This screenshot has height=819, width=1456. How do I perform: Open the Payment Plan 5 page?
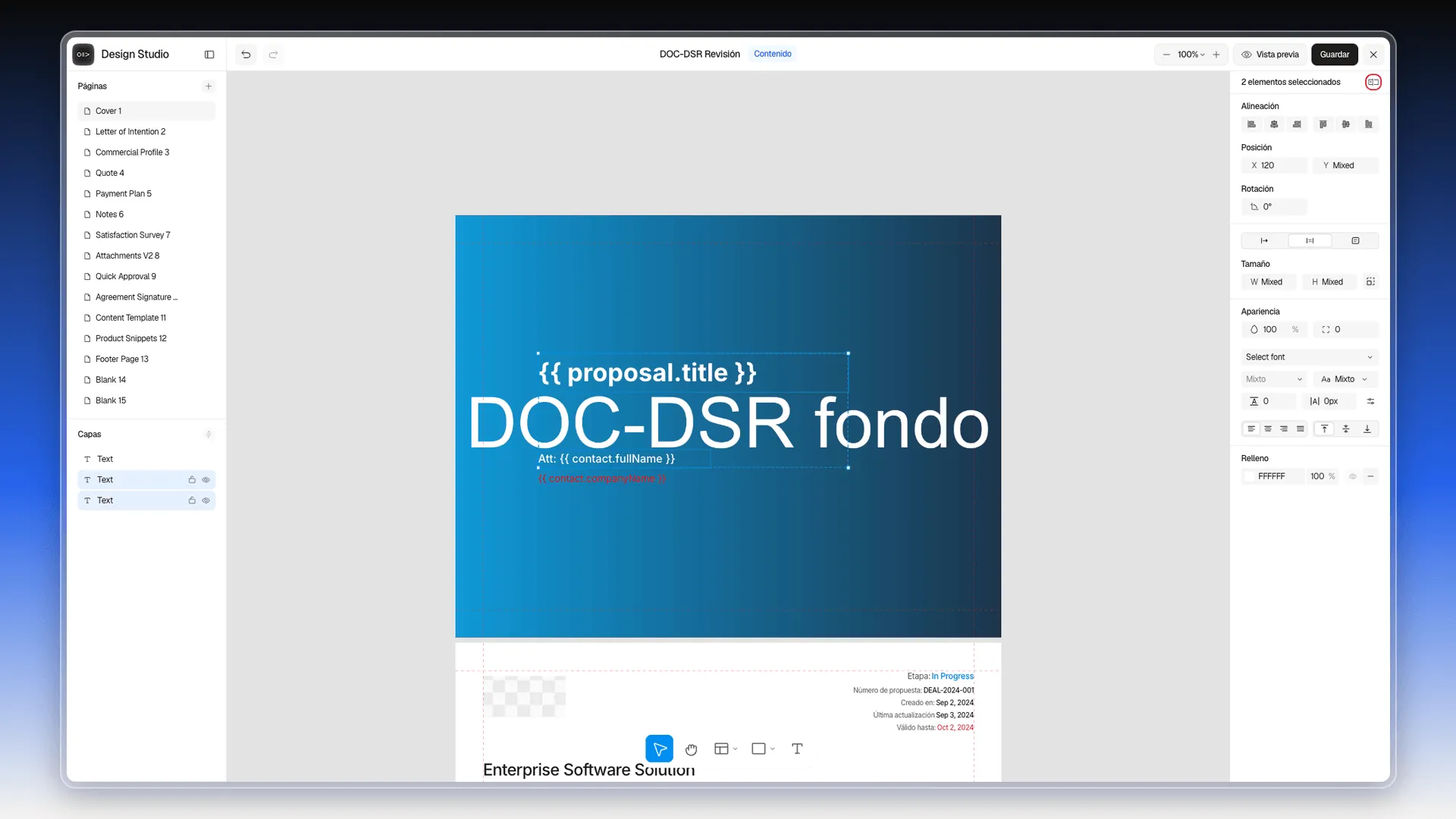point(146,194)
